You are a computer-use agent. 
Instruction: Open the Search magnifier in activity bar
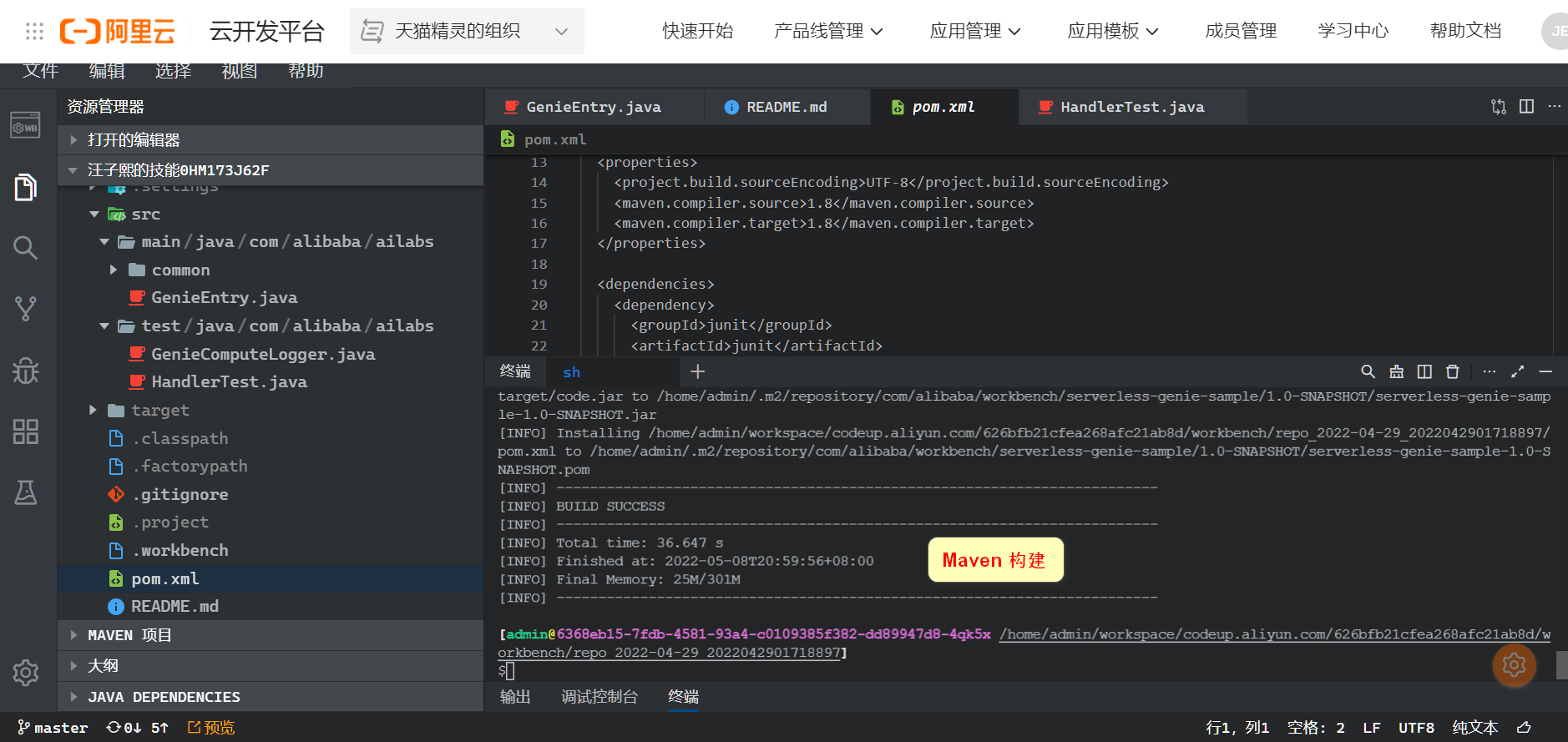(x=25, y=248)
